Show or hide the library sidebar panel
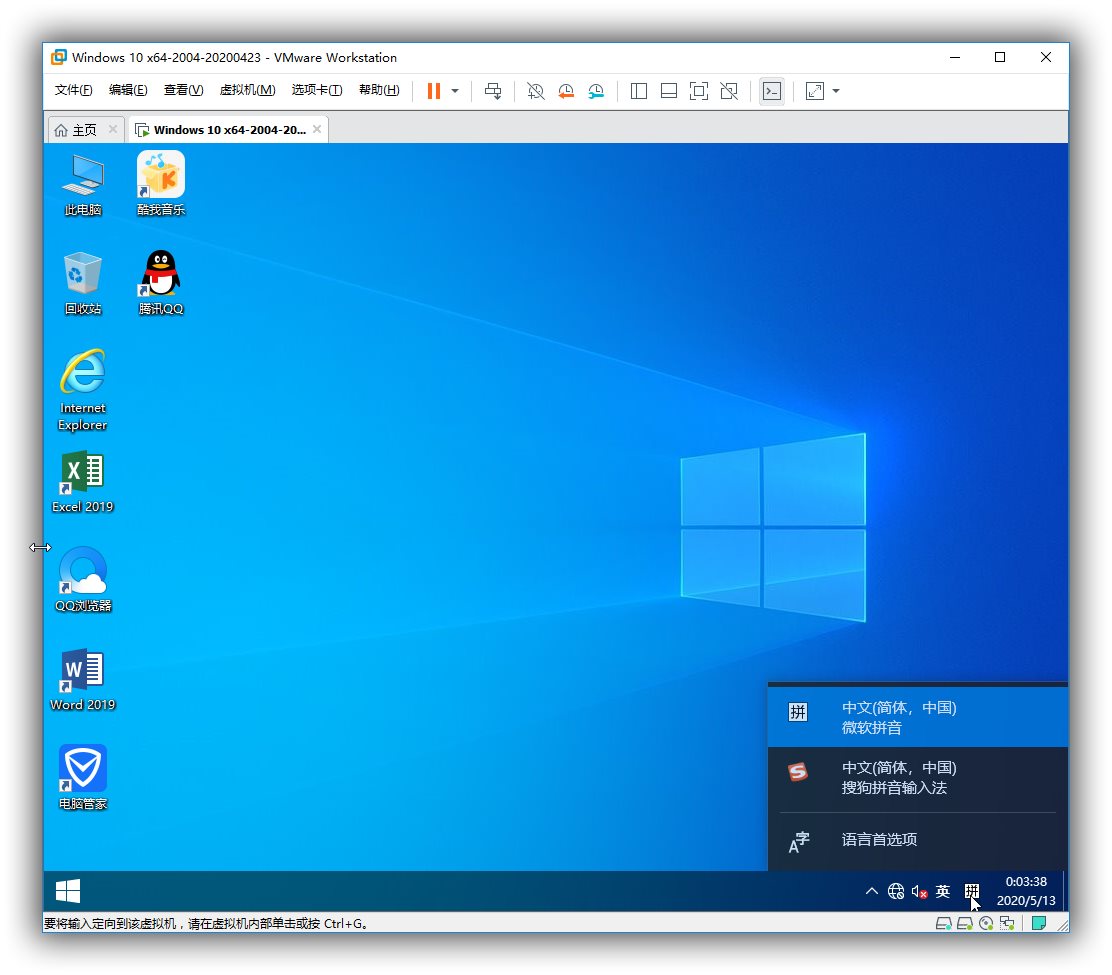This screenshot has height=975, width=1112. [x=638, y=91]
